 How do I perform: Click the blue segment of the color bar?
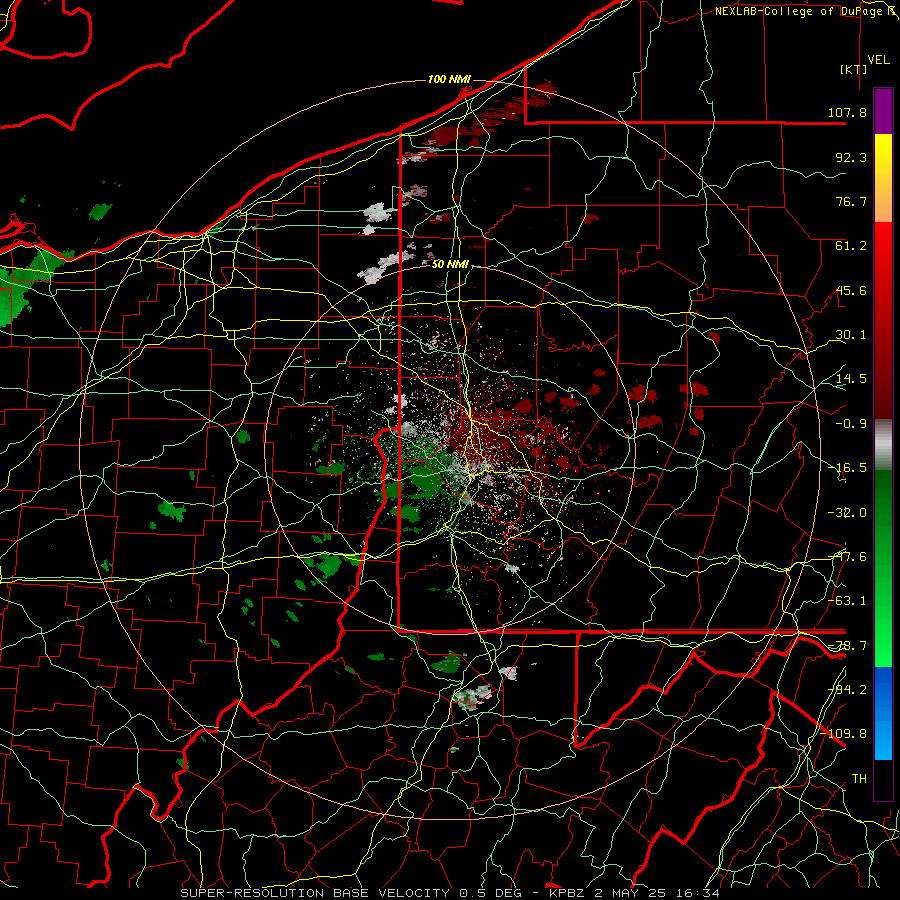(883, 713)
